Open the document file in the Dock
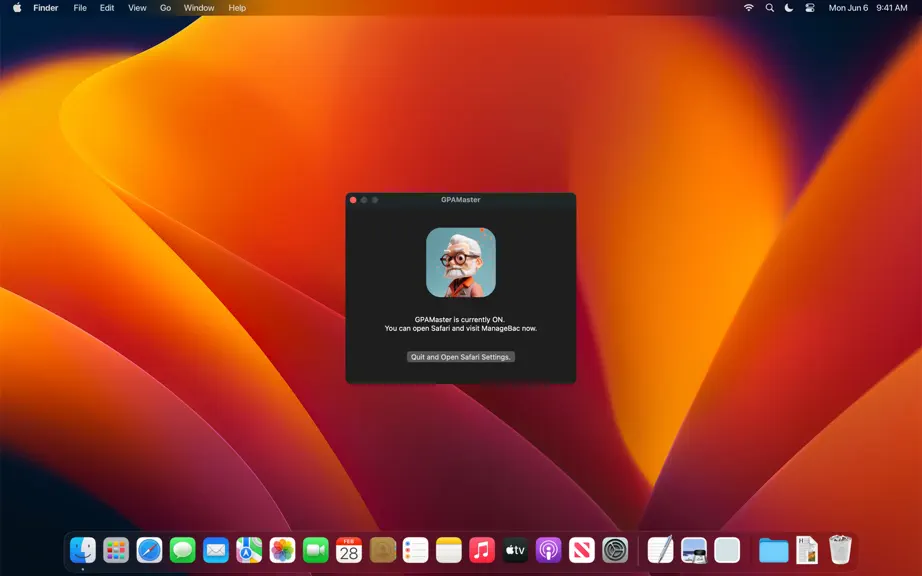Screen dimensions: 922x576 click(807, 551)
